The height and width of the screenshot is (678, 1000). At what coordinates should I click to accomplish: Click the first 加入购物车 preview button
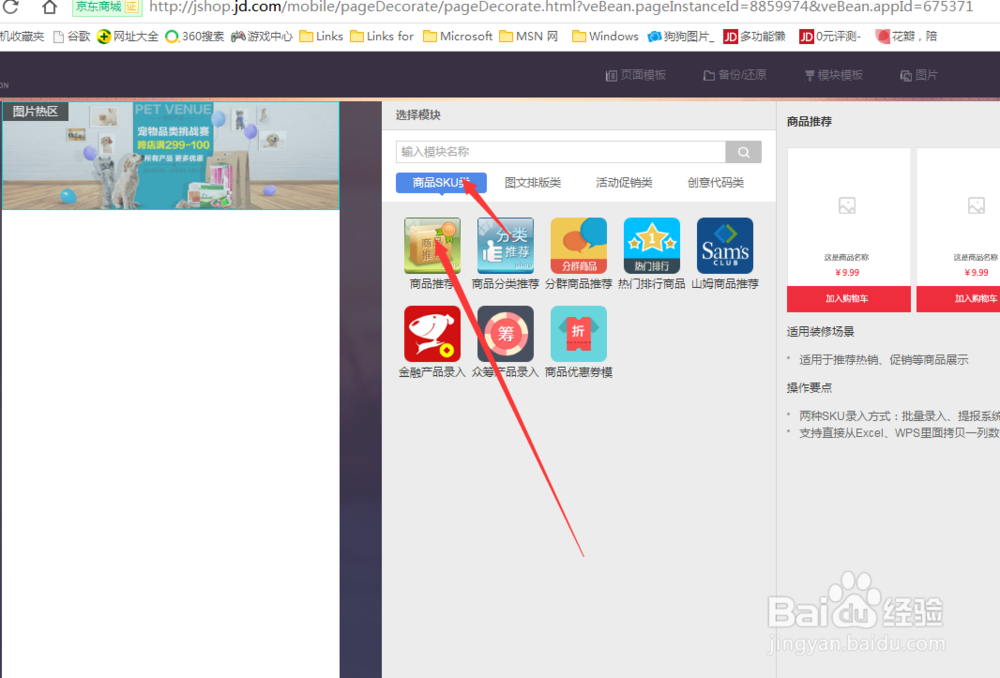(x=848, y=298)
